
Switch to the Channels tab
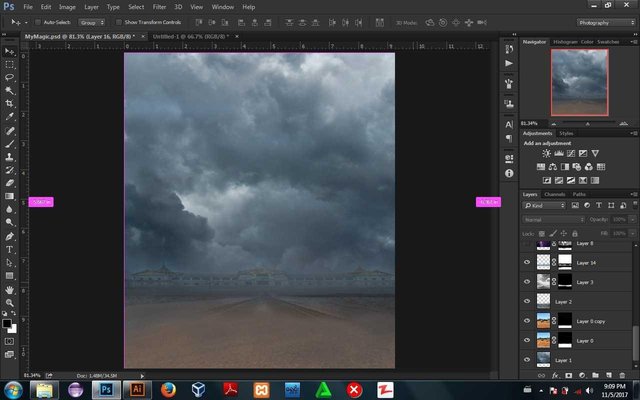pos(554,194)
